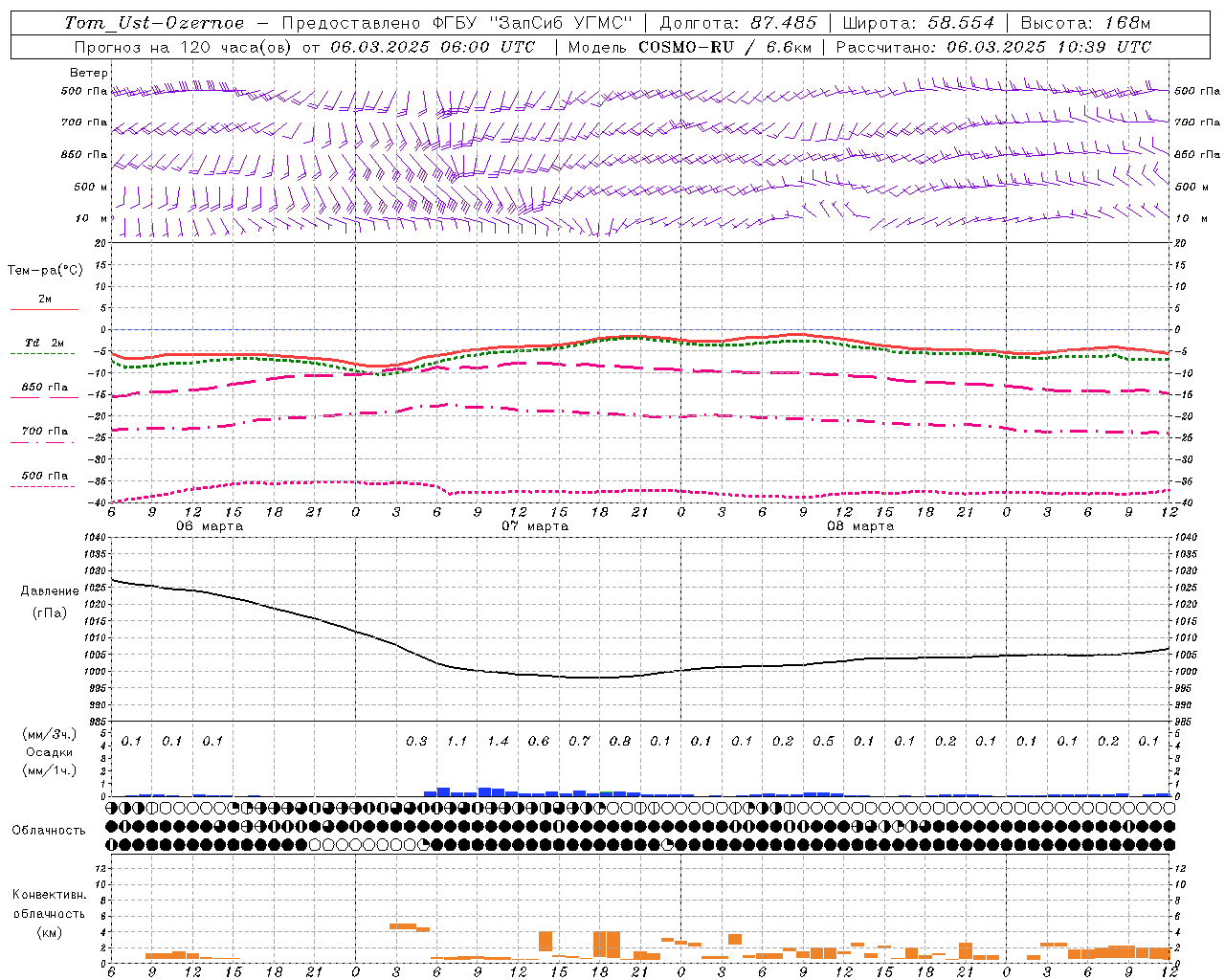The width and height of the screenshot is (1225, 980).
Task: Click the station name Tom_Ust-Ozernoe
Action: [x=154, y=23]
